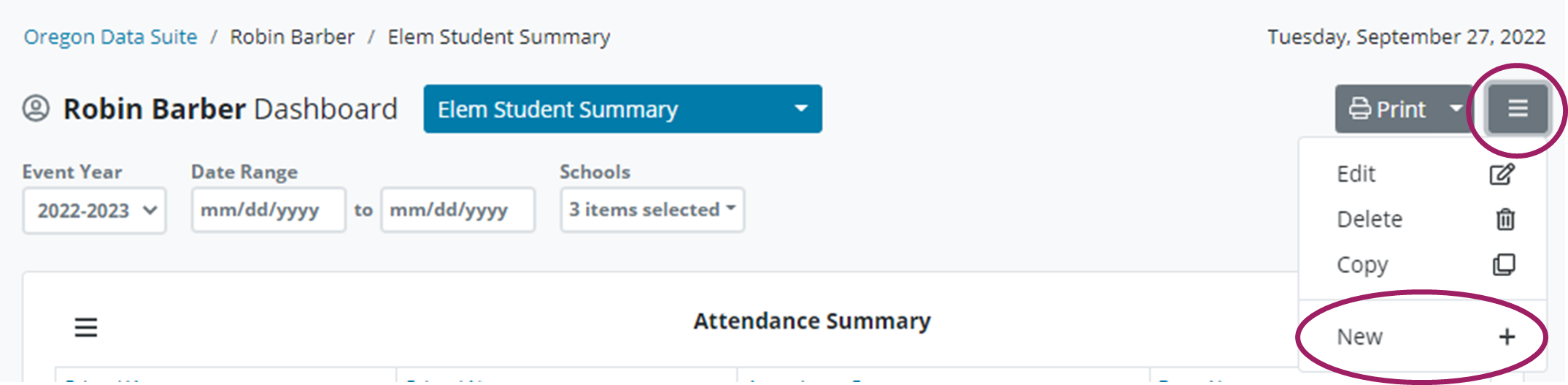Click the Attendance Summary panel heading
This screenshot has height=385, width=1568.
(811, 321)
